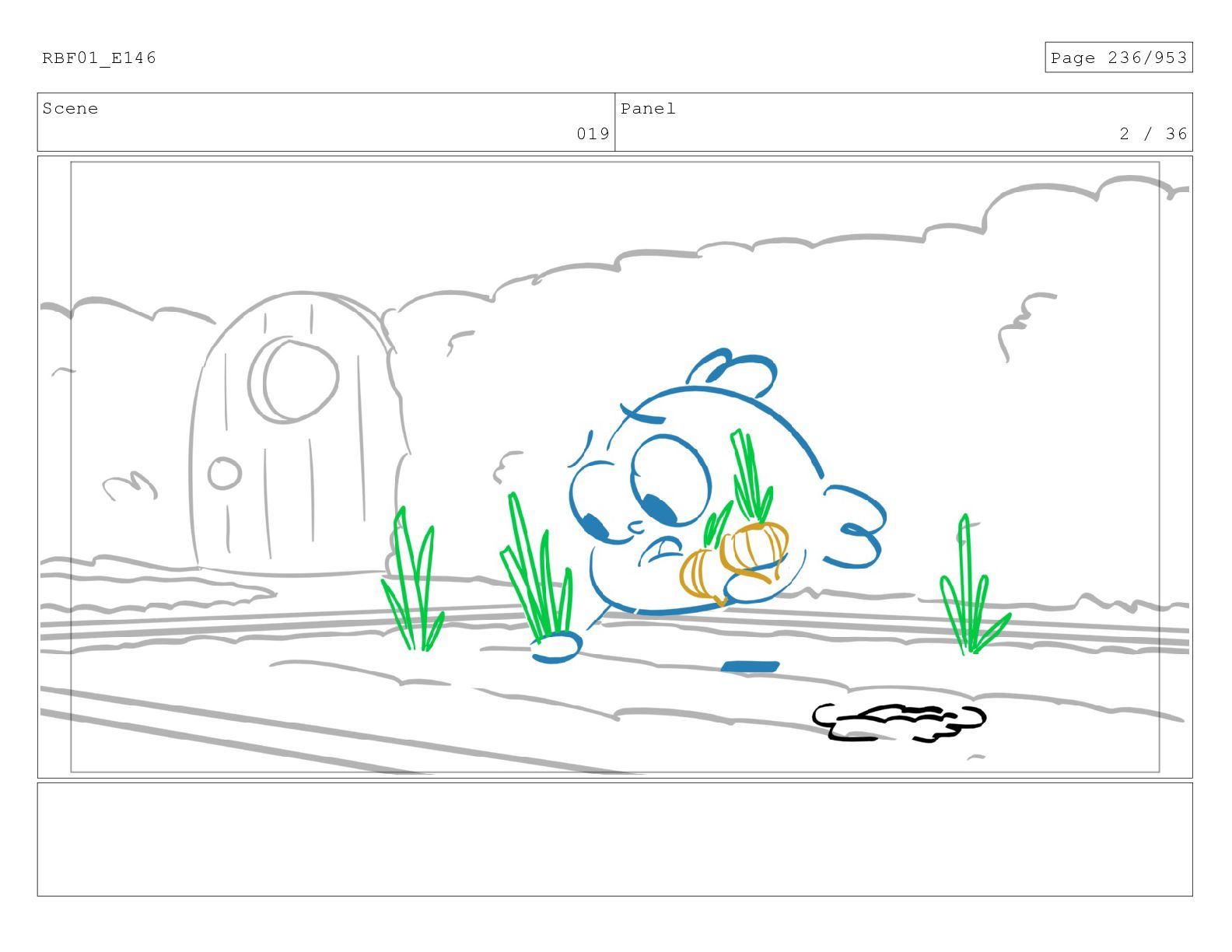Click the episode code RBF01_E146
Image resolution: width=1232 pixels, height=952 pixels.
pos(99,58)
